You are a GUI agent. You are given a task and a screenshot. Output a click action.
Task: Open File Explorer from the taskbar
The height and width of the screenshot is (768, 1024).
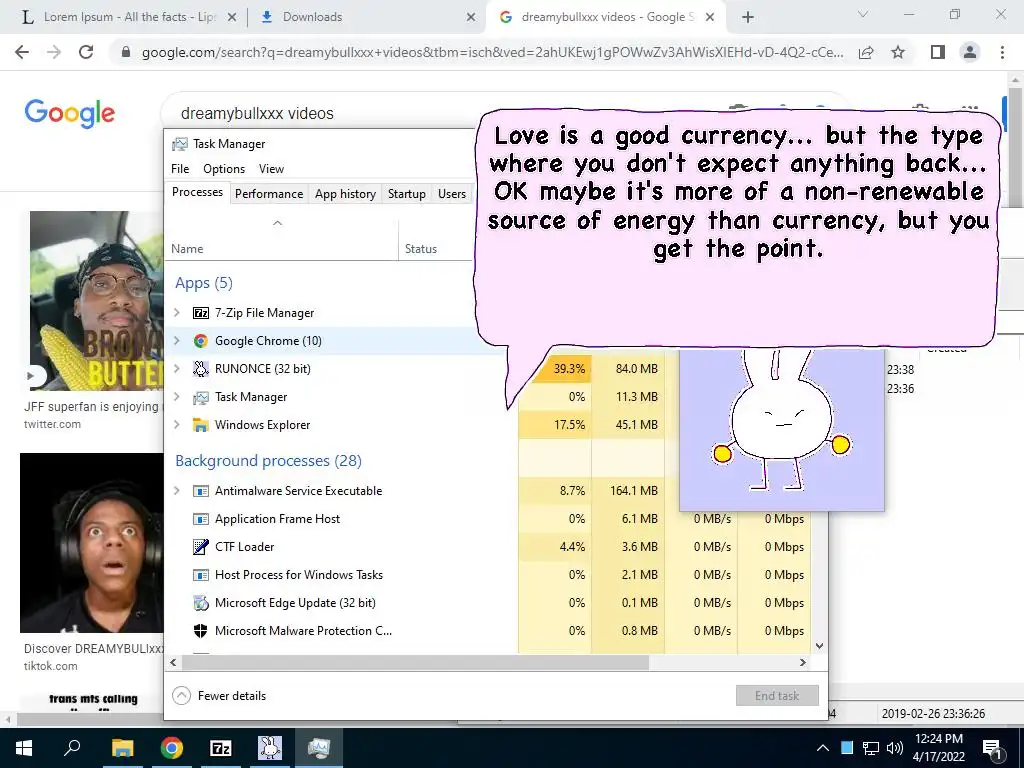coord(122,748)
